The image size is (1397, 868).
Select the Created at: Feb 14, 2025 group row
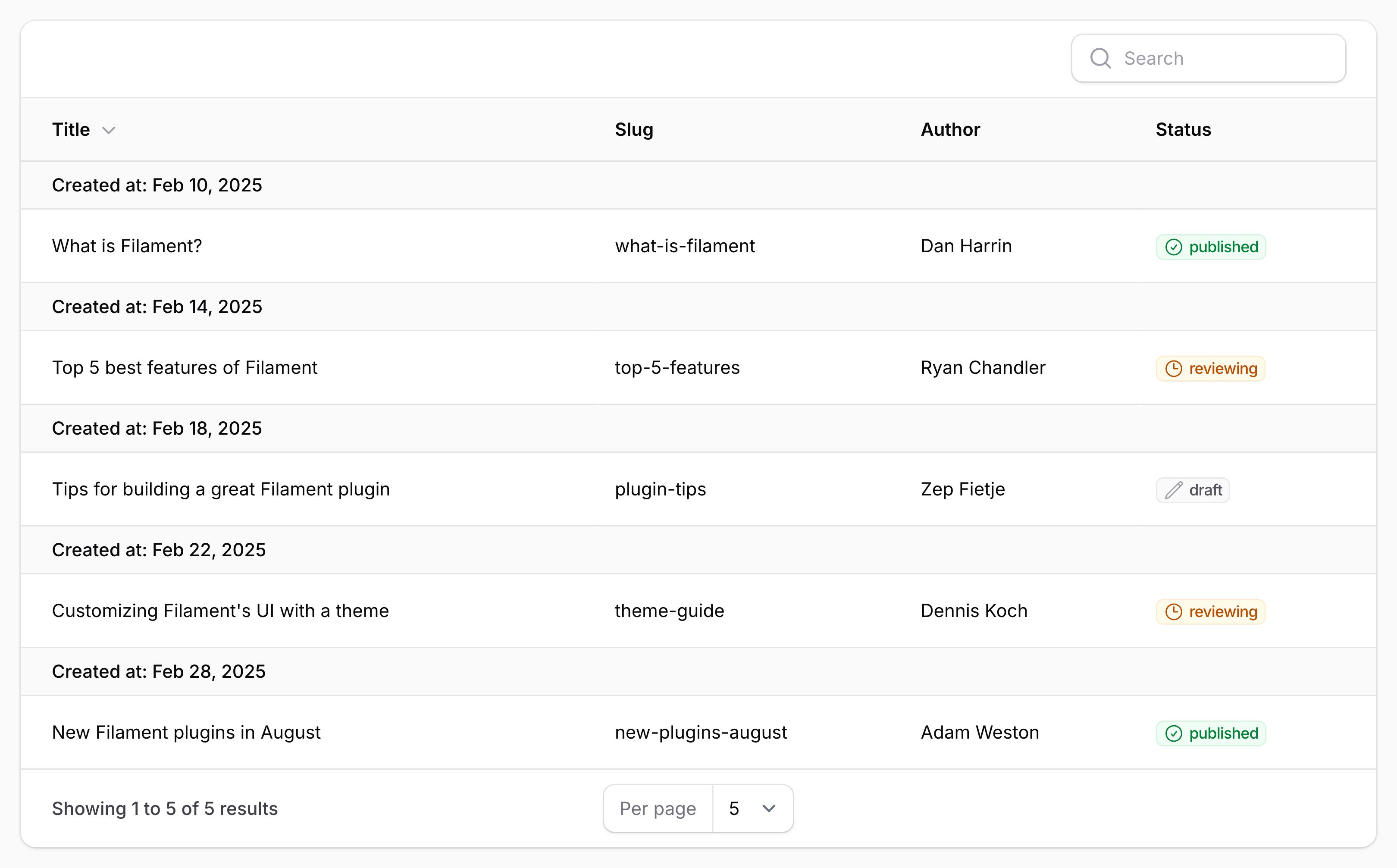tap(698, 307)
